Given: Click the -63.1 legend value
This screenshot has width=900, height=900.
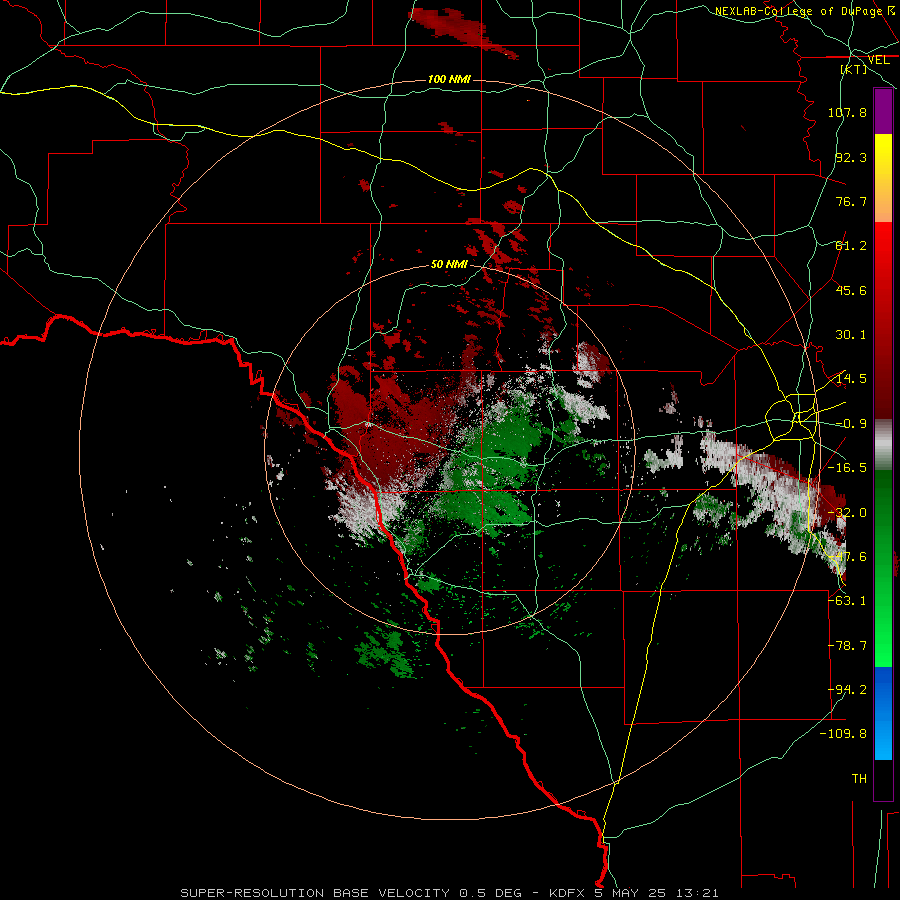Looking at the screenshot, I should (x=847, y=601).
